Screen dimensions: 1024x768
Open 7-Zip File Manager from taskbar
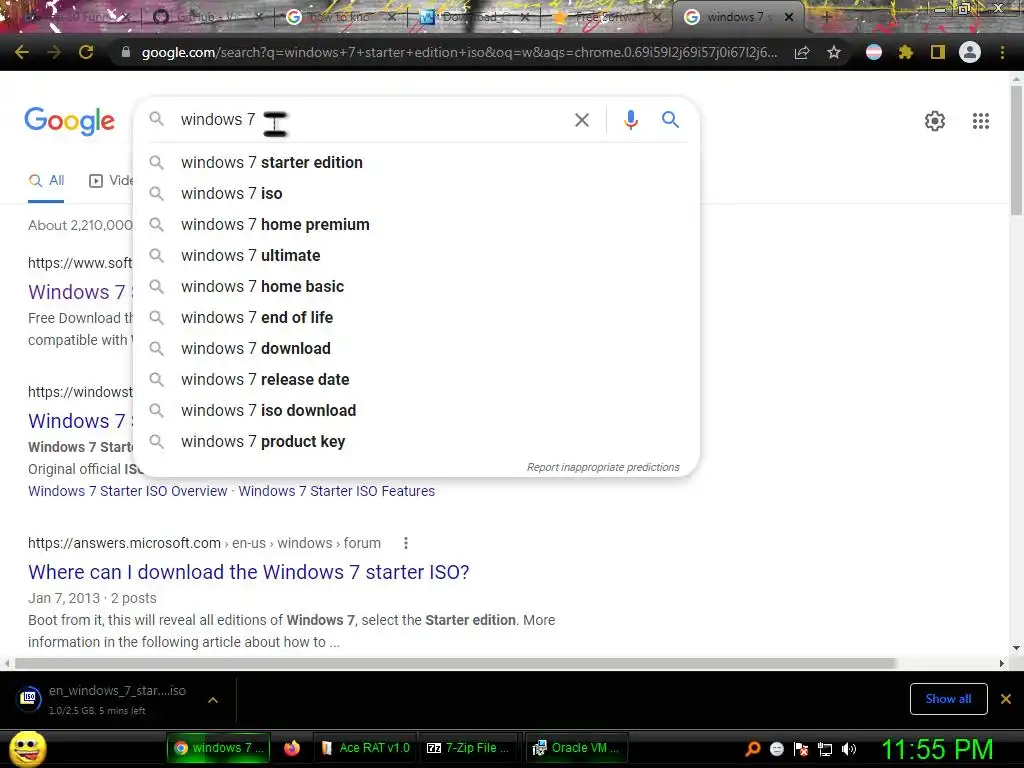click(x=470, y=748)
